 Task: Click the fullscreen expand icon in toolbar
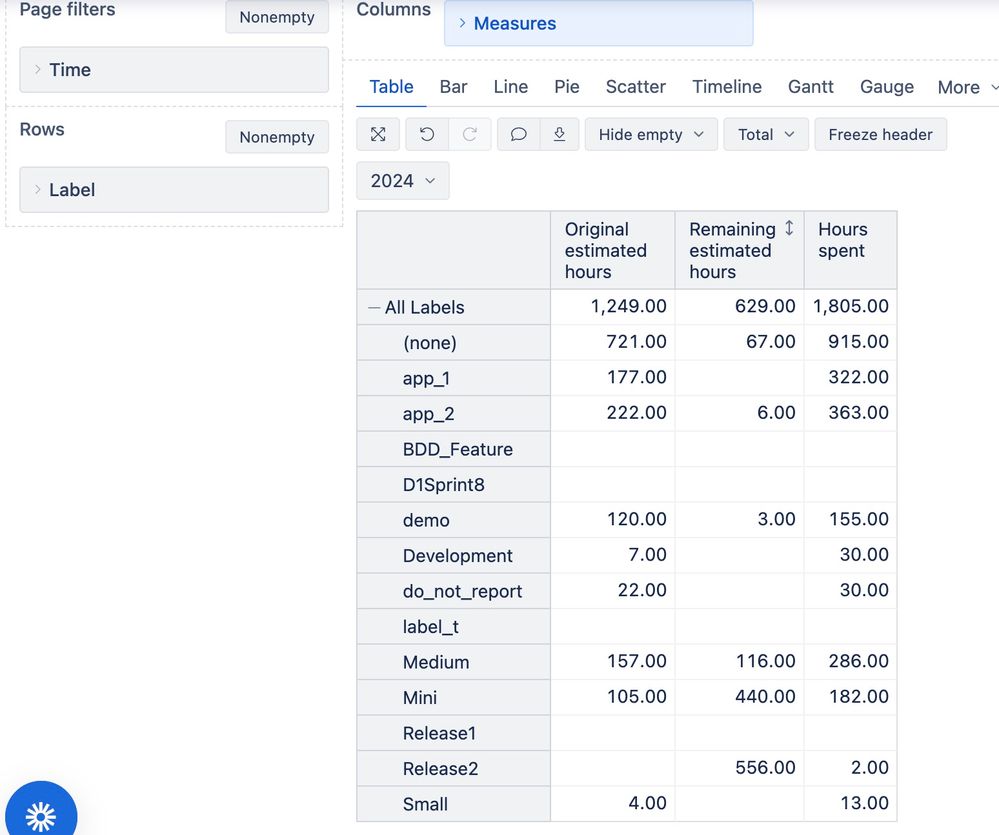click(x=378, y=134)
